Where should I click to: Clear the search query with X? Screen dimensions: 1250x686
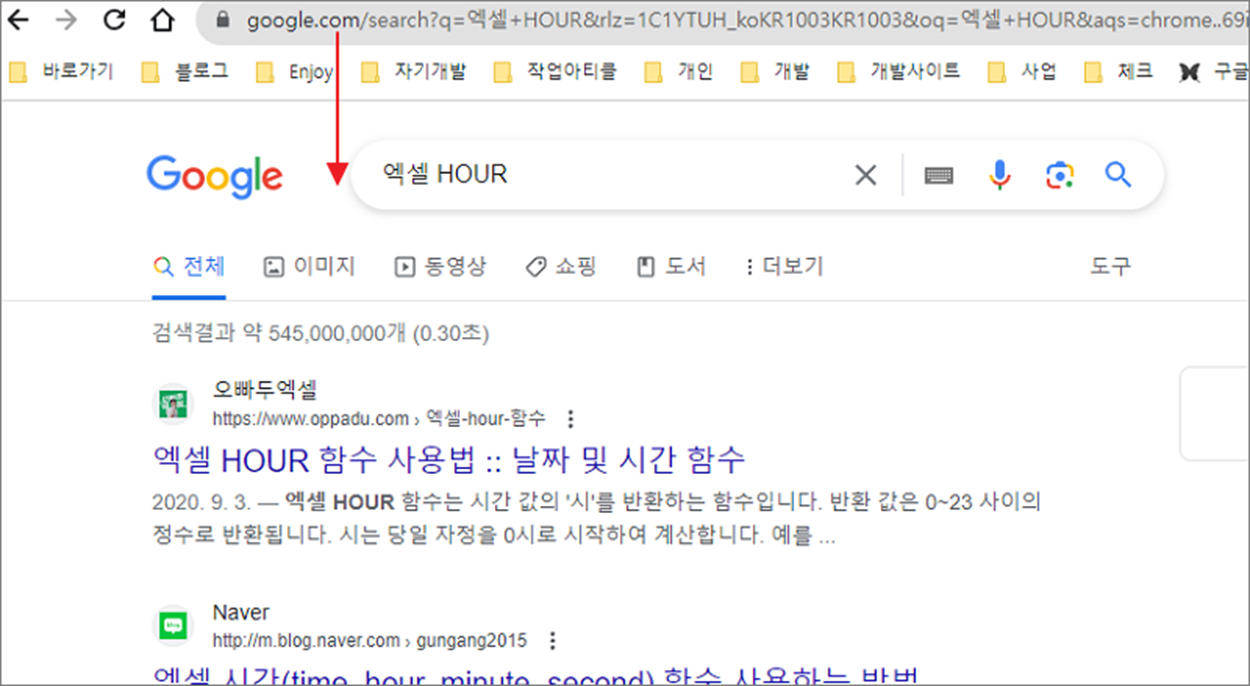865,176
